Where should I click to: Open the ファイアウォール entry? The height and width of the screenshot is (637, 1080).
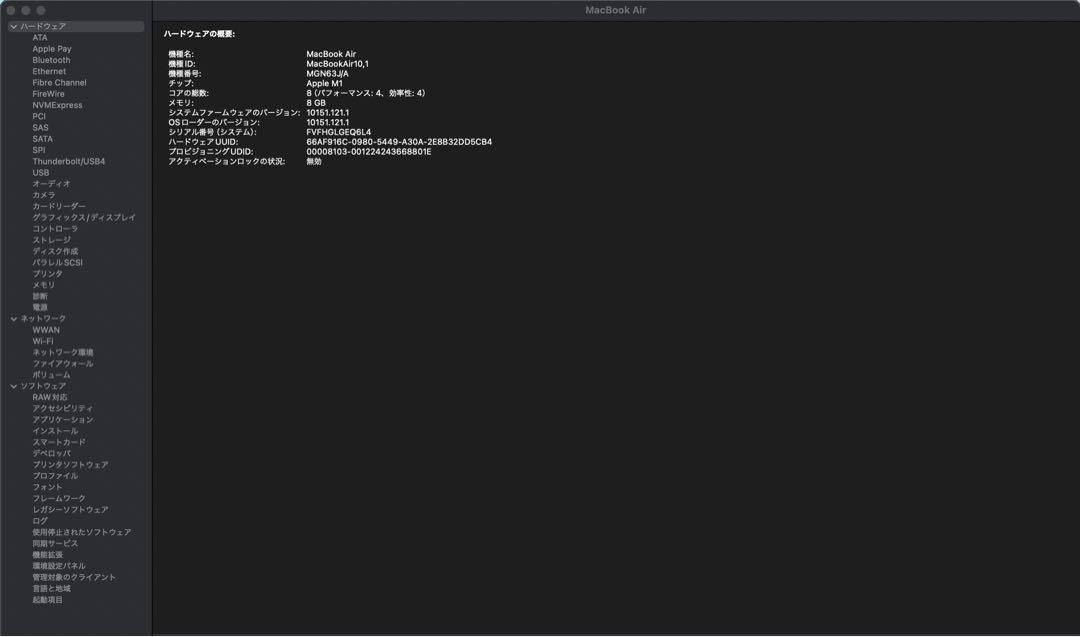(x=63, y=364)
